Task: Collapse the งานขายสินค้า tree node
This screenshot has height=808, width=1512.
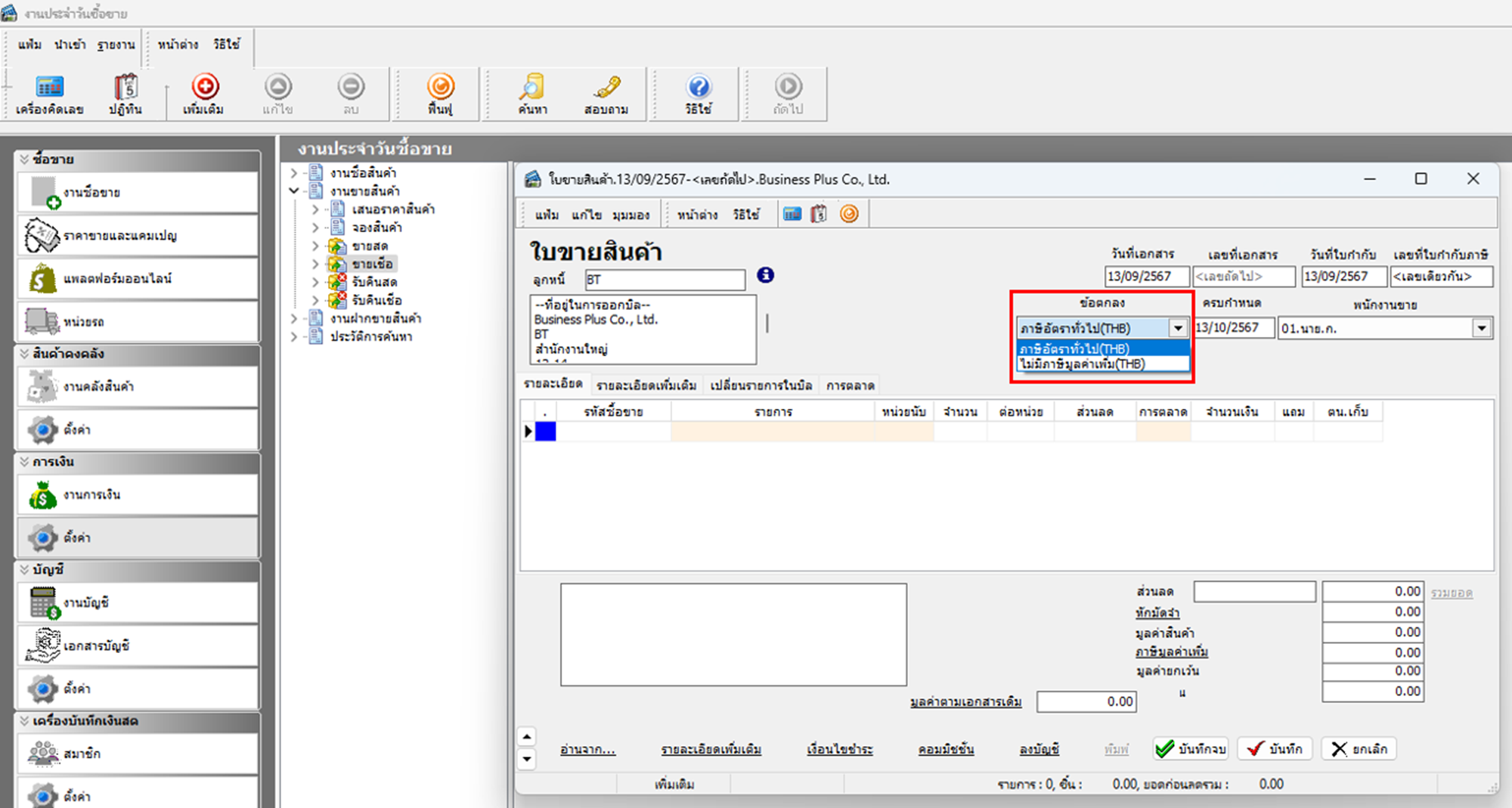Action: [294, 191]
